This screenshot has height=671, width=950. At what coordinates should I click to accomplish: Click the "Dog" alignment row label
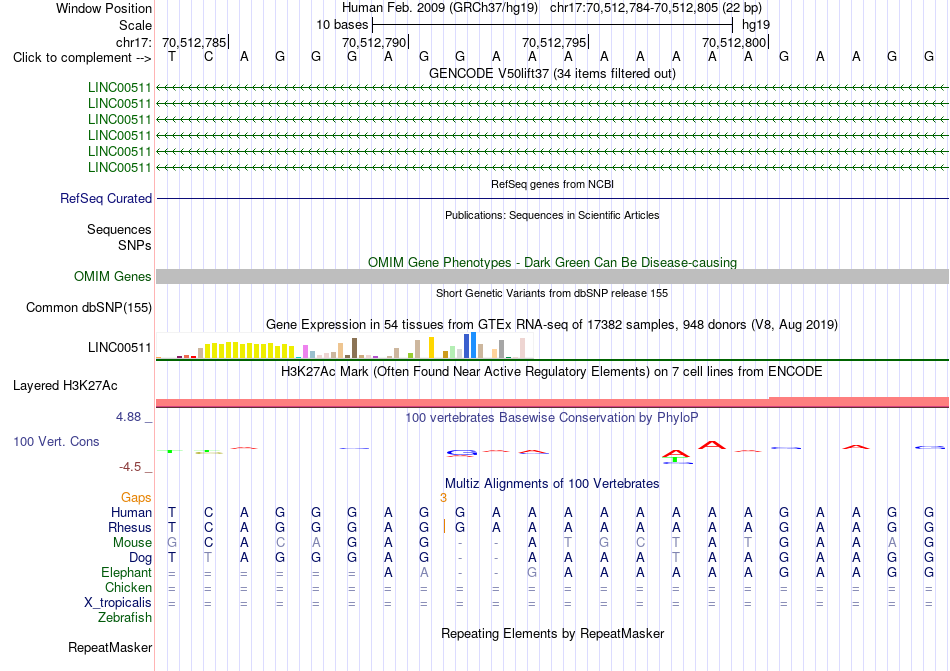[141, 558]
